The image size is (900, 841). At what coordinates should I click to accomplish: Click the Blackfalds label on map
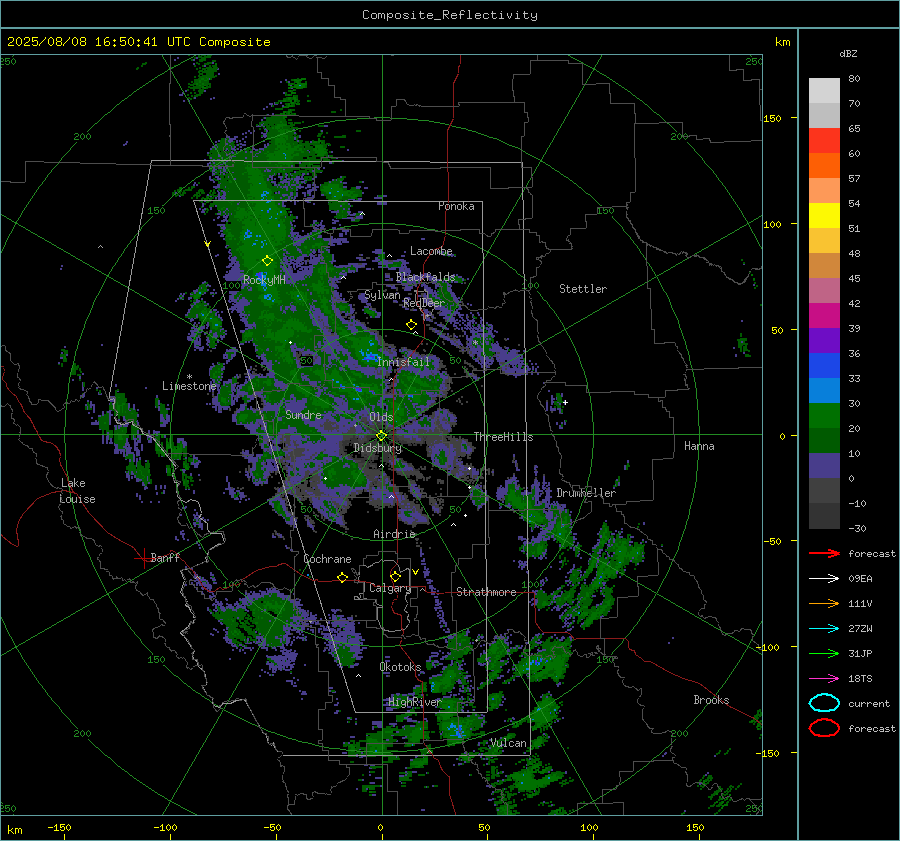[425, 277]
